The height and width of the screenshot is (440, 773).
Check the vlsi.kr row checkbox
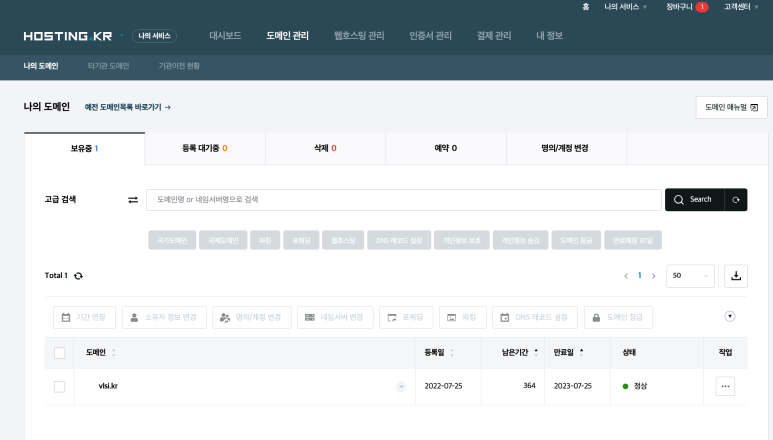coord(59,386)
